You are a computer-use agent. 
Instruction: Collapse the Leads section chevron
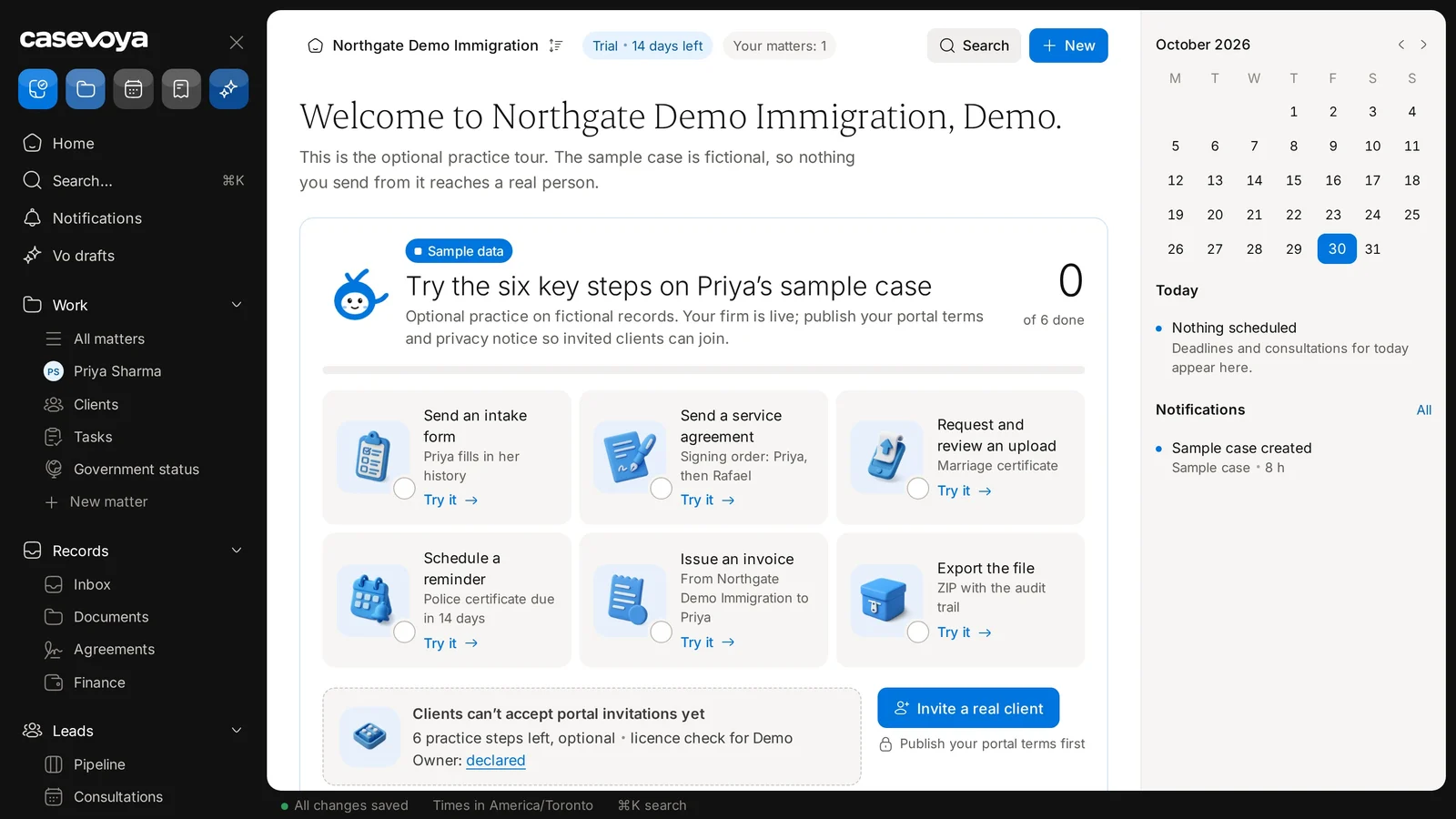coord(237,731)
